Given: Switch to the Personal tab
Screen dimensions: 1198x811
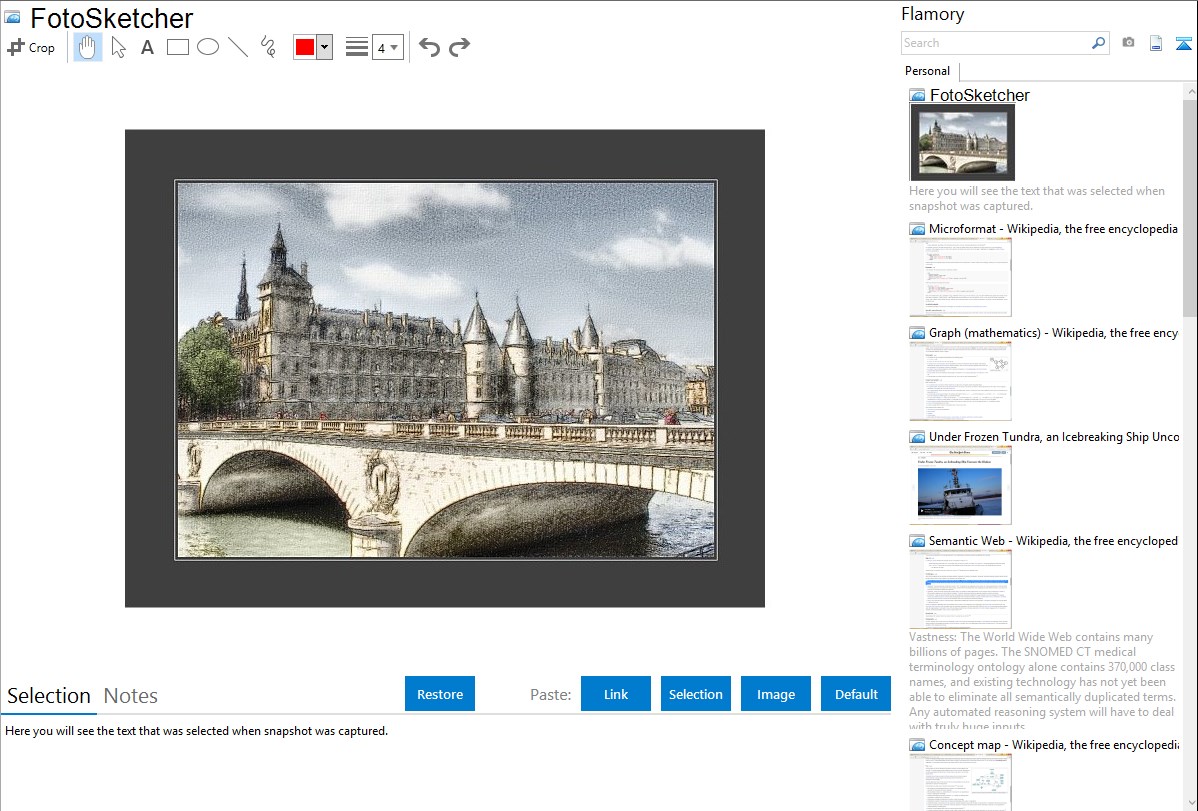Looking at the screenshot, I should pos(928,70).
